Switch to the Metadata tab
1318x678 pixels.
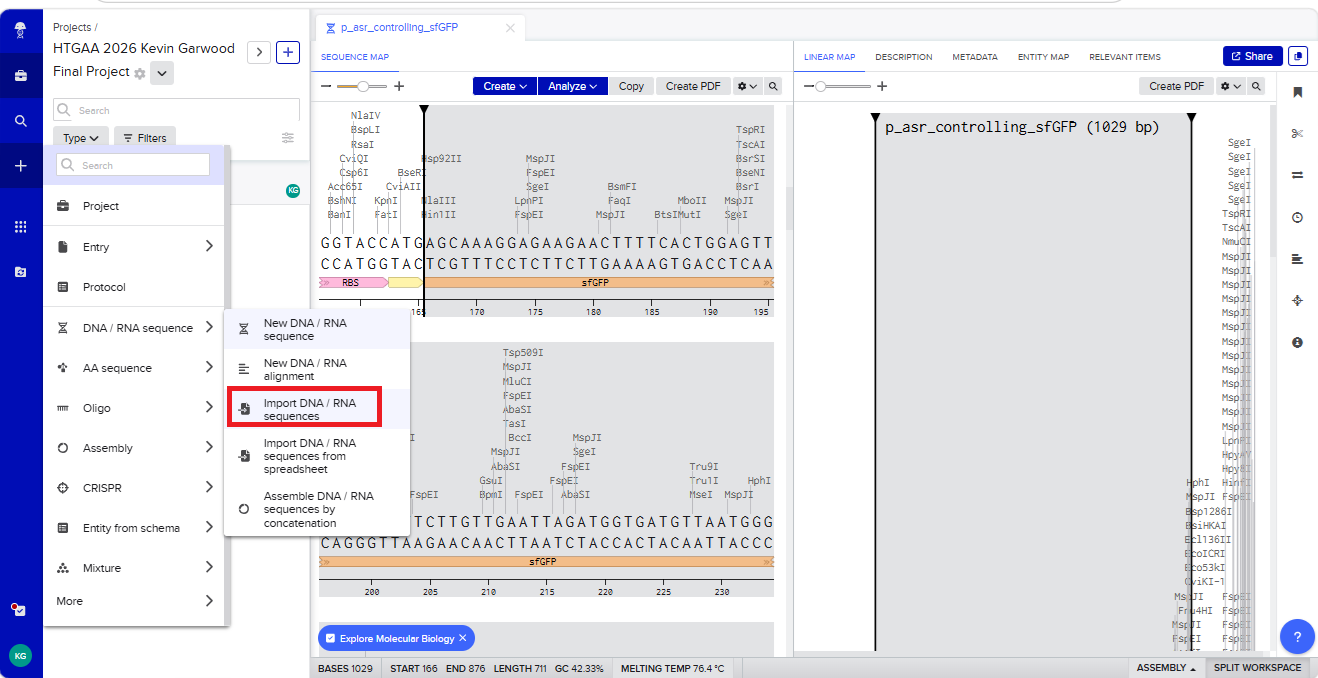point(975,57)
